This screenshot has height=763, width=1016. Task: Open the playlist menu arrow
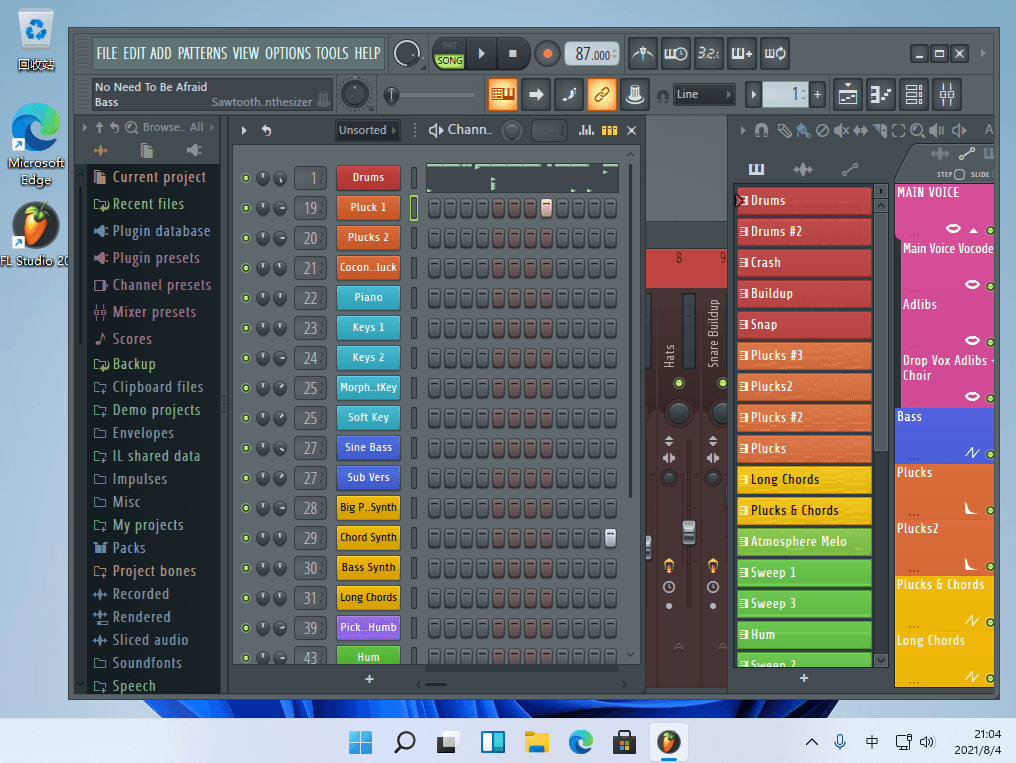[x=743, y=131]
